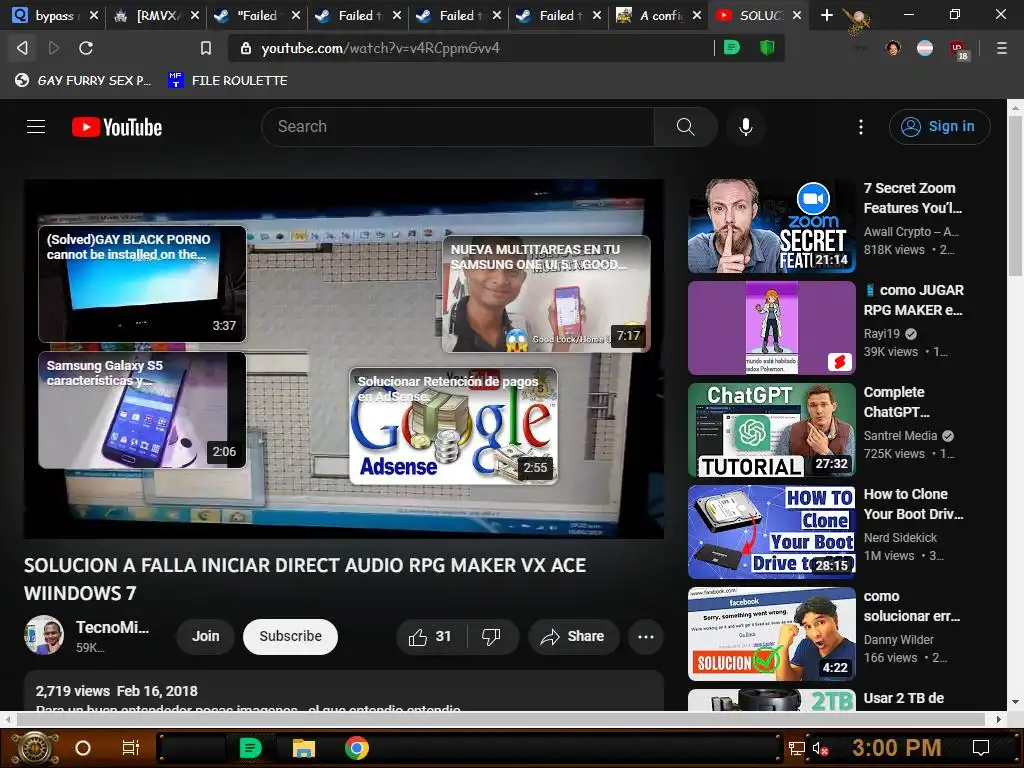Go back with browser back arrow
The image size is (1024, 768).
pos(22,48)
